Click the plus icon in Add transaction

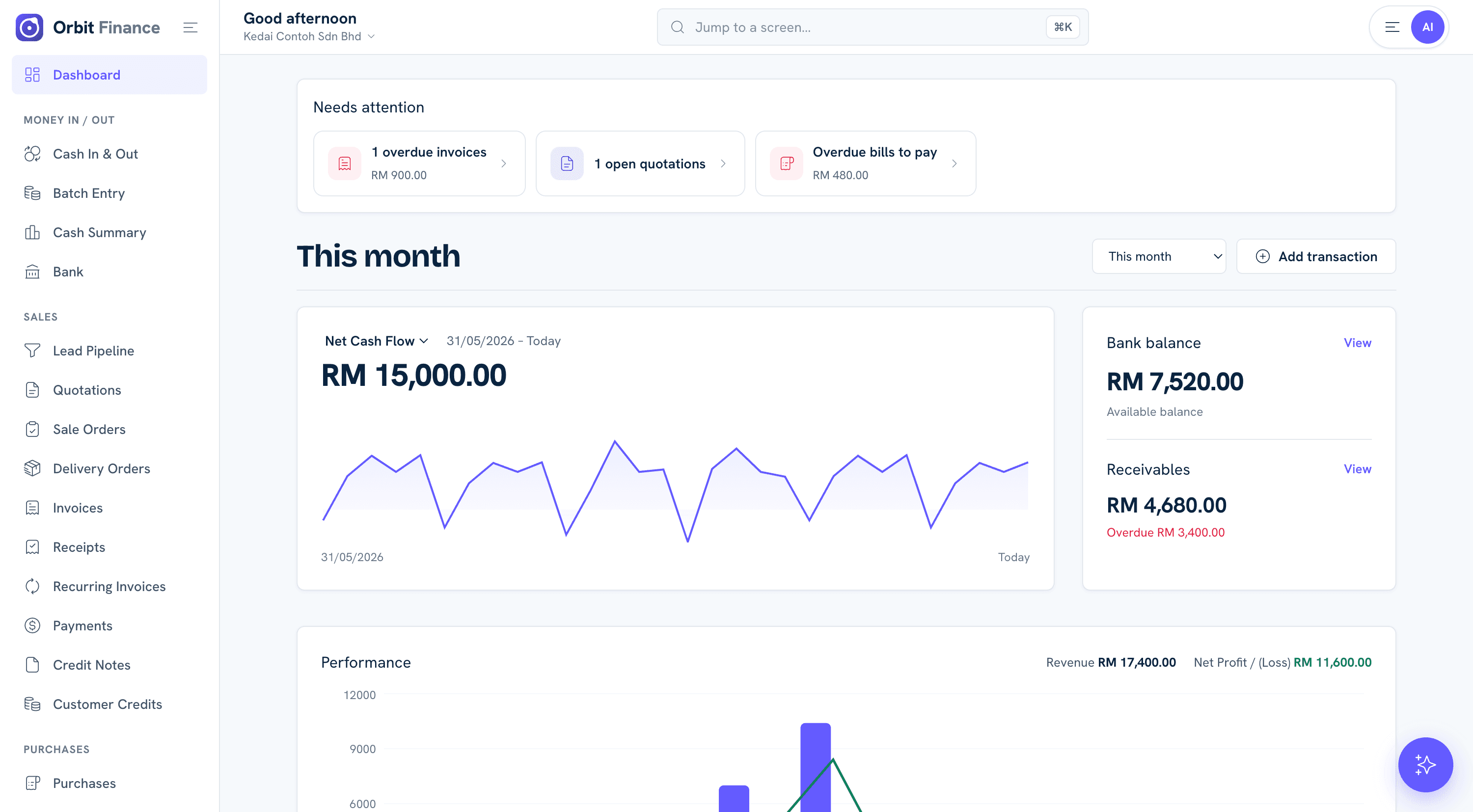1262,256
